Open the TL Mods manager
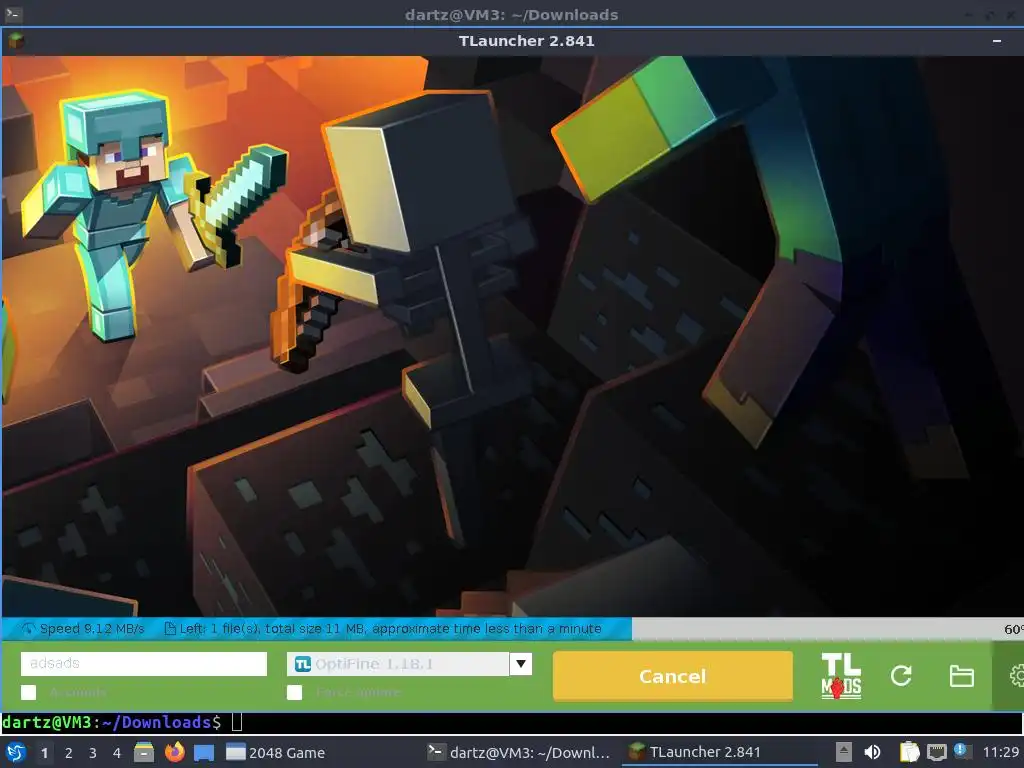Screen dimensions: 1024x768 pyautogui.click(x=840, y=676)
